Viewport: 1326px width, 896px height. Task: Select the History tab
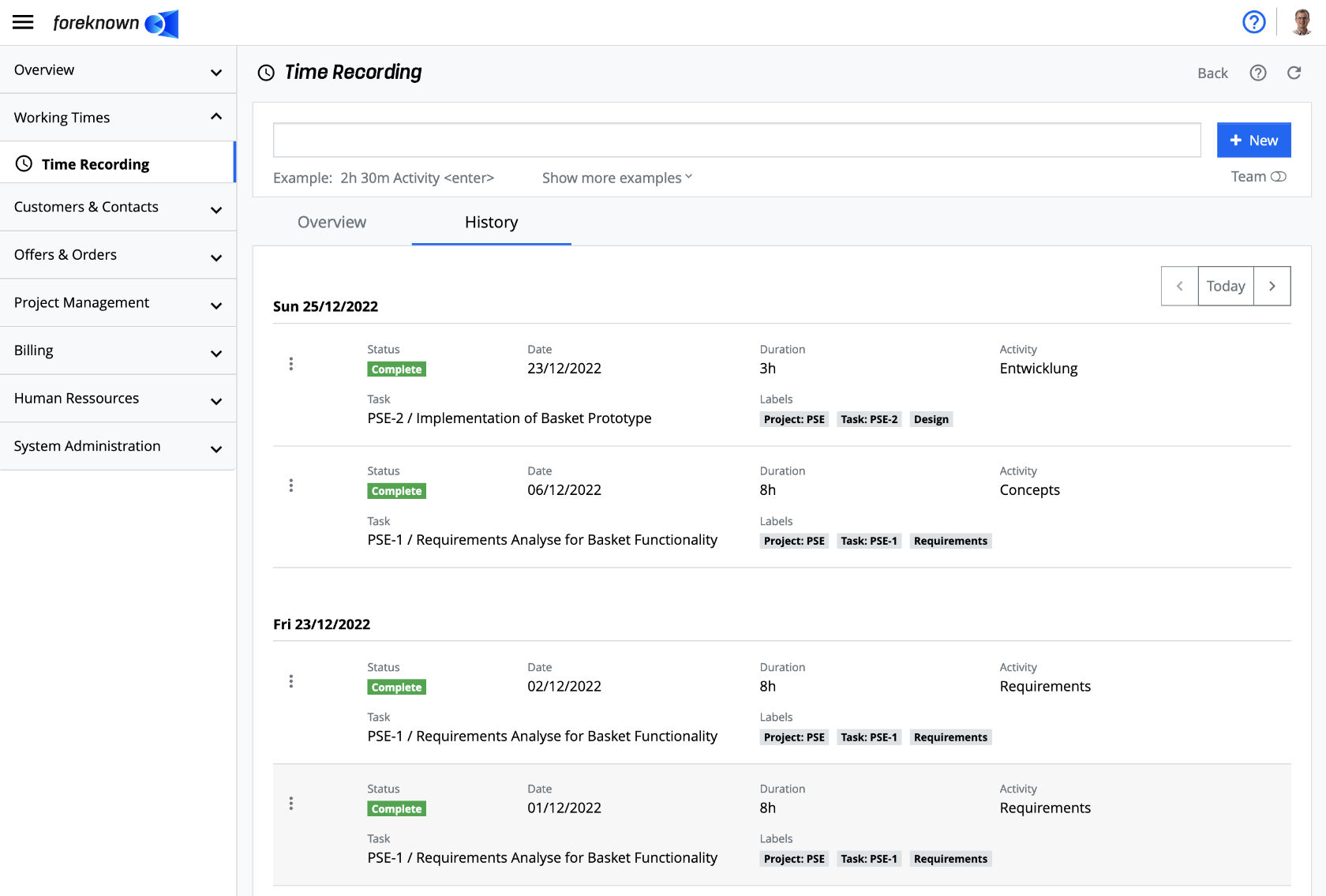tap(491, 222)
